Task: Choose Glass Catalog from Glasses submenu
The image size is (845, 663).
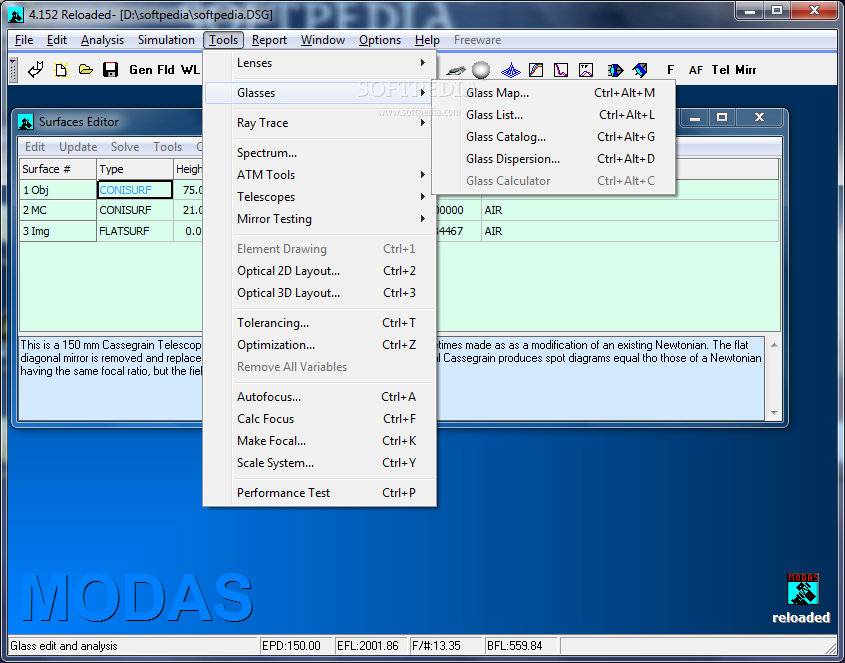Action: coord(553,137)
